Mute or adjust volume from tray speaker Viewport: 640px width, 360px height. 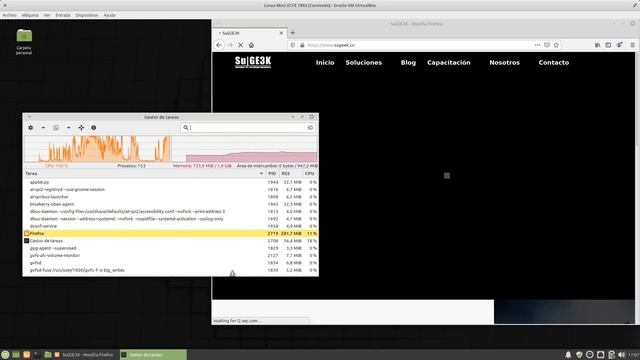click(621, 355)
